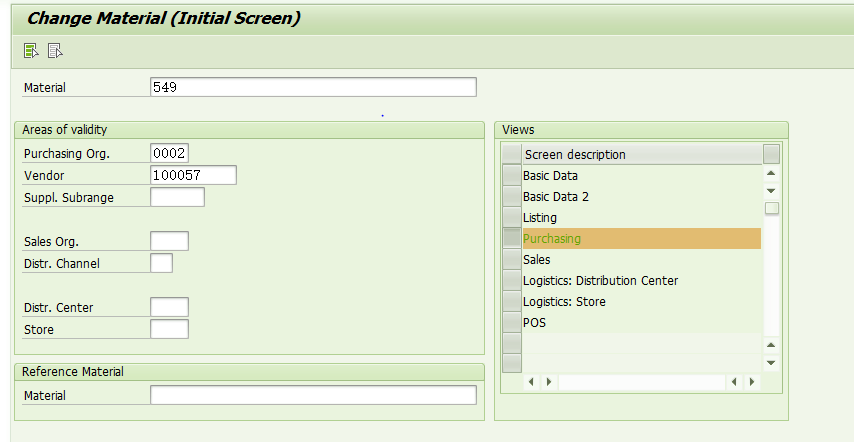Click the Vendor field with 100057
Viewport: 854px width, 442px height.
[x=193, y=175]
